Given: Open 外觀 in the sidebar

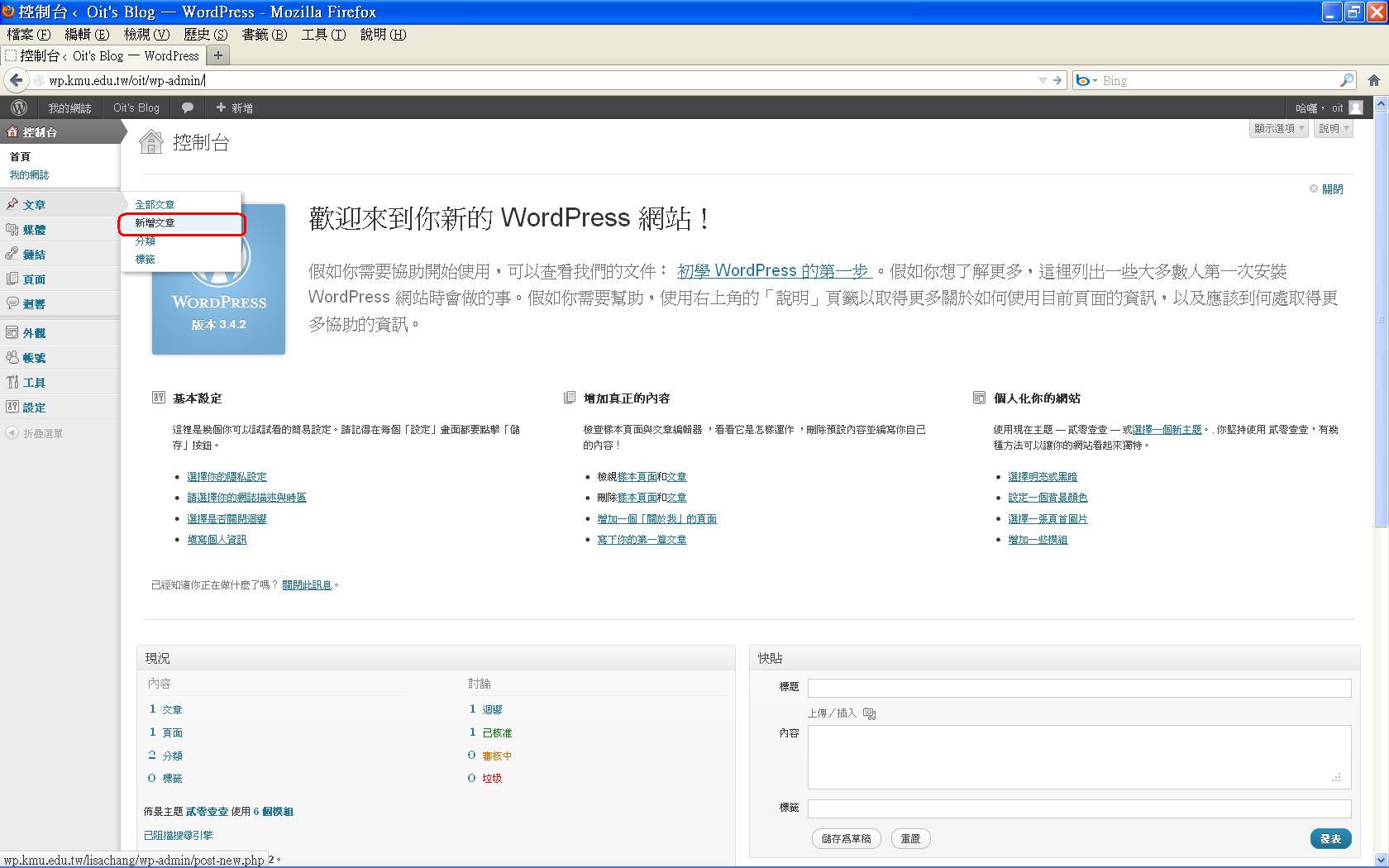Looking at the screenshot, I should [60, 332].
